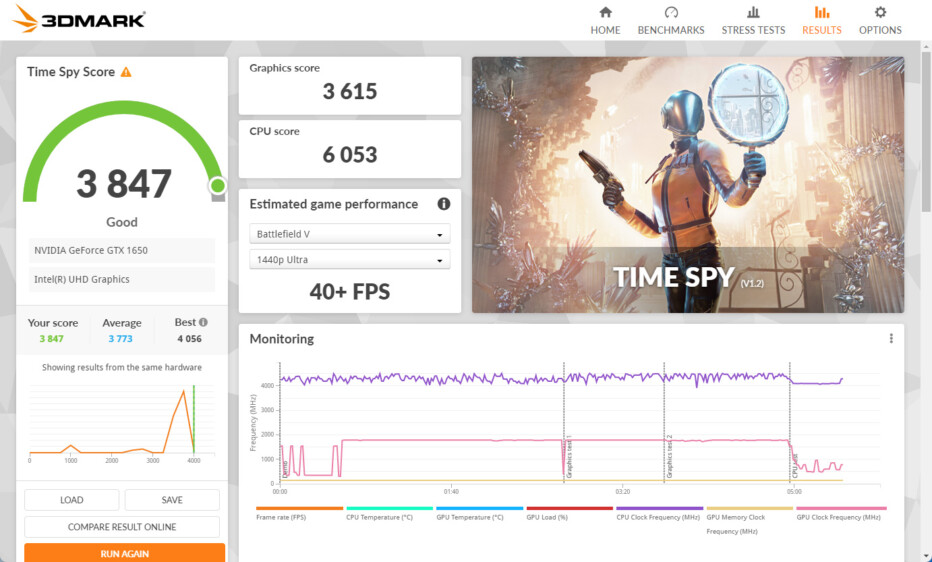Select the Results tab
This screenshot has height=562, width=932.
(x=821, y=20)
